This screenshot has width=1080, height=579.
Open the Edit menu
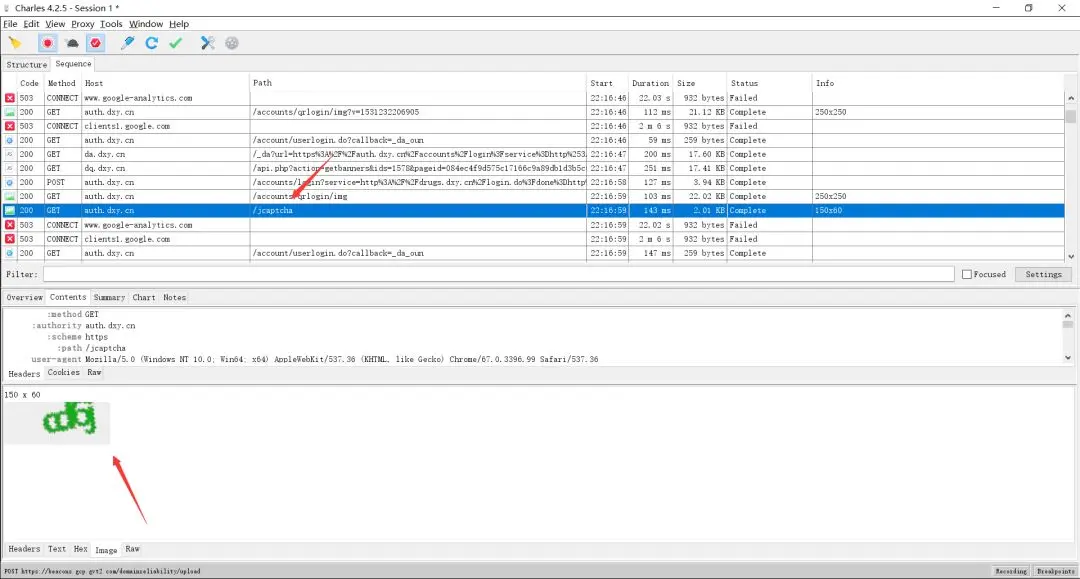32,23
